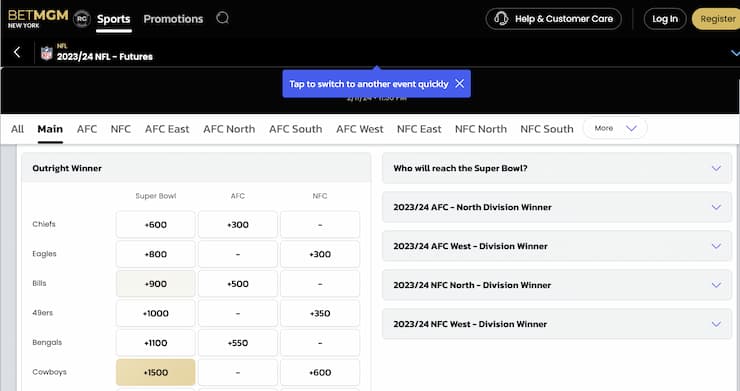Open the More tabs dropdown
Viewport: 740px width, 391px height.
tap(615, 128)
